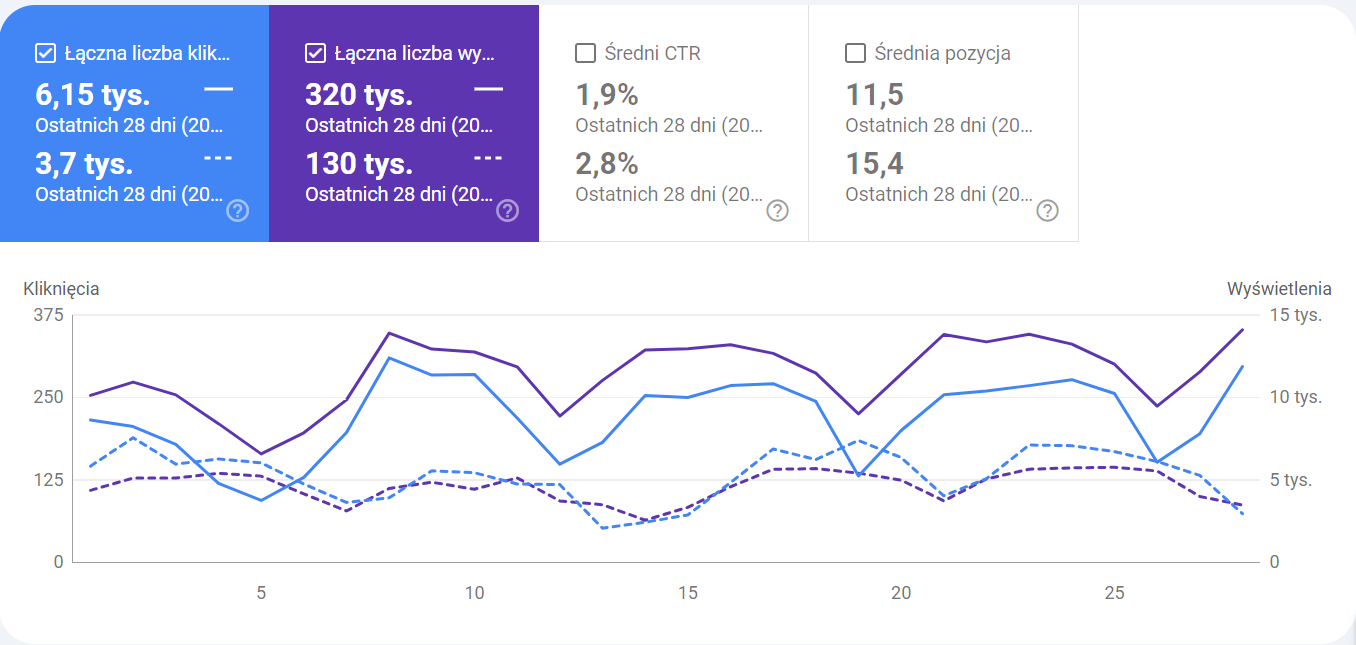The height and width of the screenshot is (645, 1356).
Task: Click dashed line legend on impressions card
Action: tap(488, 158)
